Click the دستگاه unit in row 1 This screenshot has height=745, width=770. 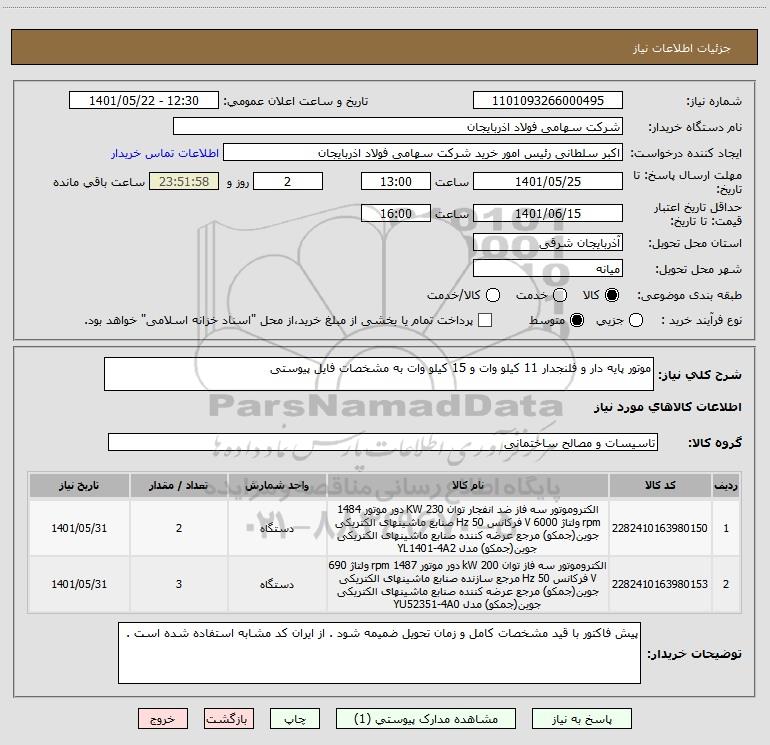point(277,528)
